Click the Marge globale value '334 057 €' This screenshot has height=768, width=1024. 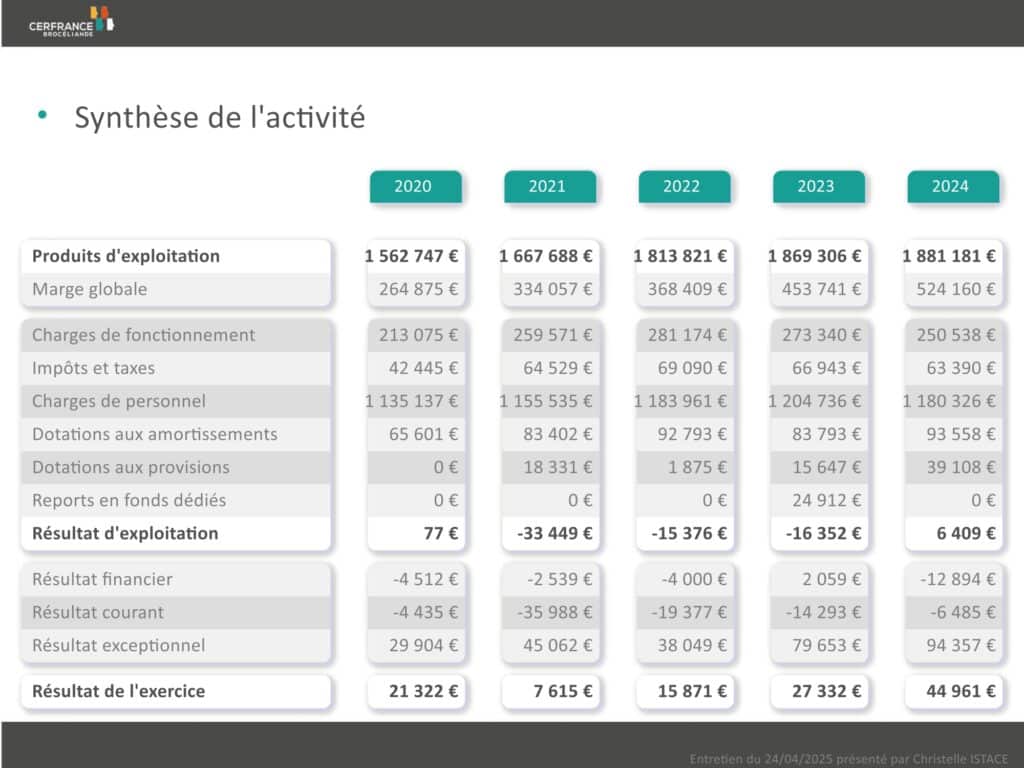(553, 289)
